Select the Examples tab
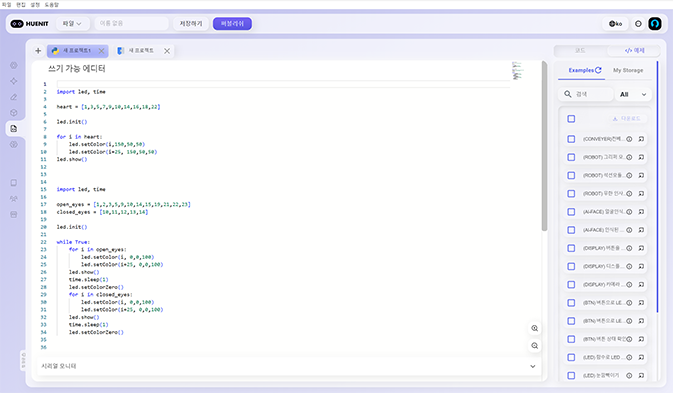 point(581,70)
